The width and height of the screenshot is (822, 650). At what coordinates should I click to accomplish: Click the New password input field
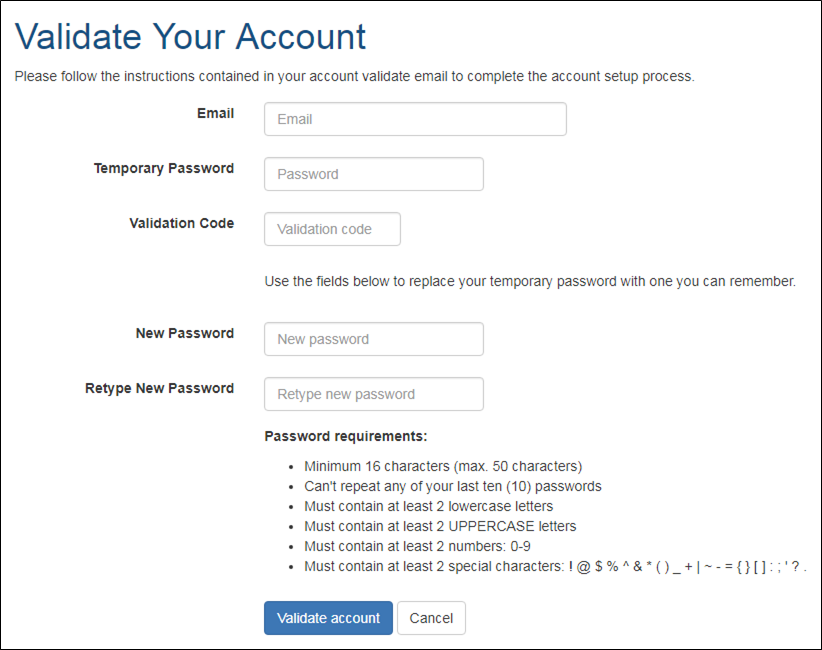pyautogui.click(x=373, y=338)
